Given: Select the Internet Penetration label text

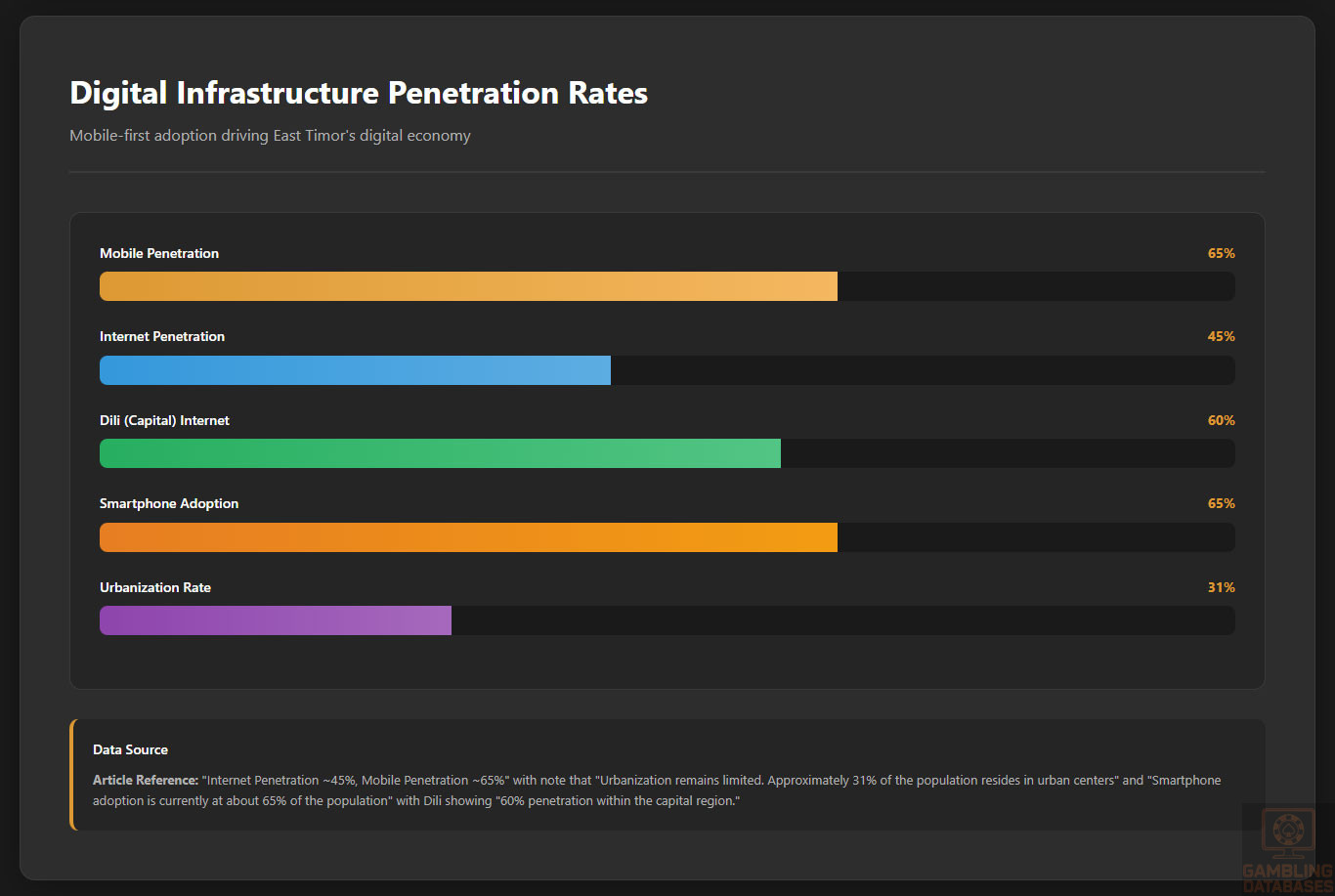Looking at the screenshot, I should coord(162,336).
